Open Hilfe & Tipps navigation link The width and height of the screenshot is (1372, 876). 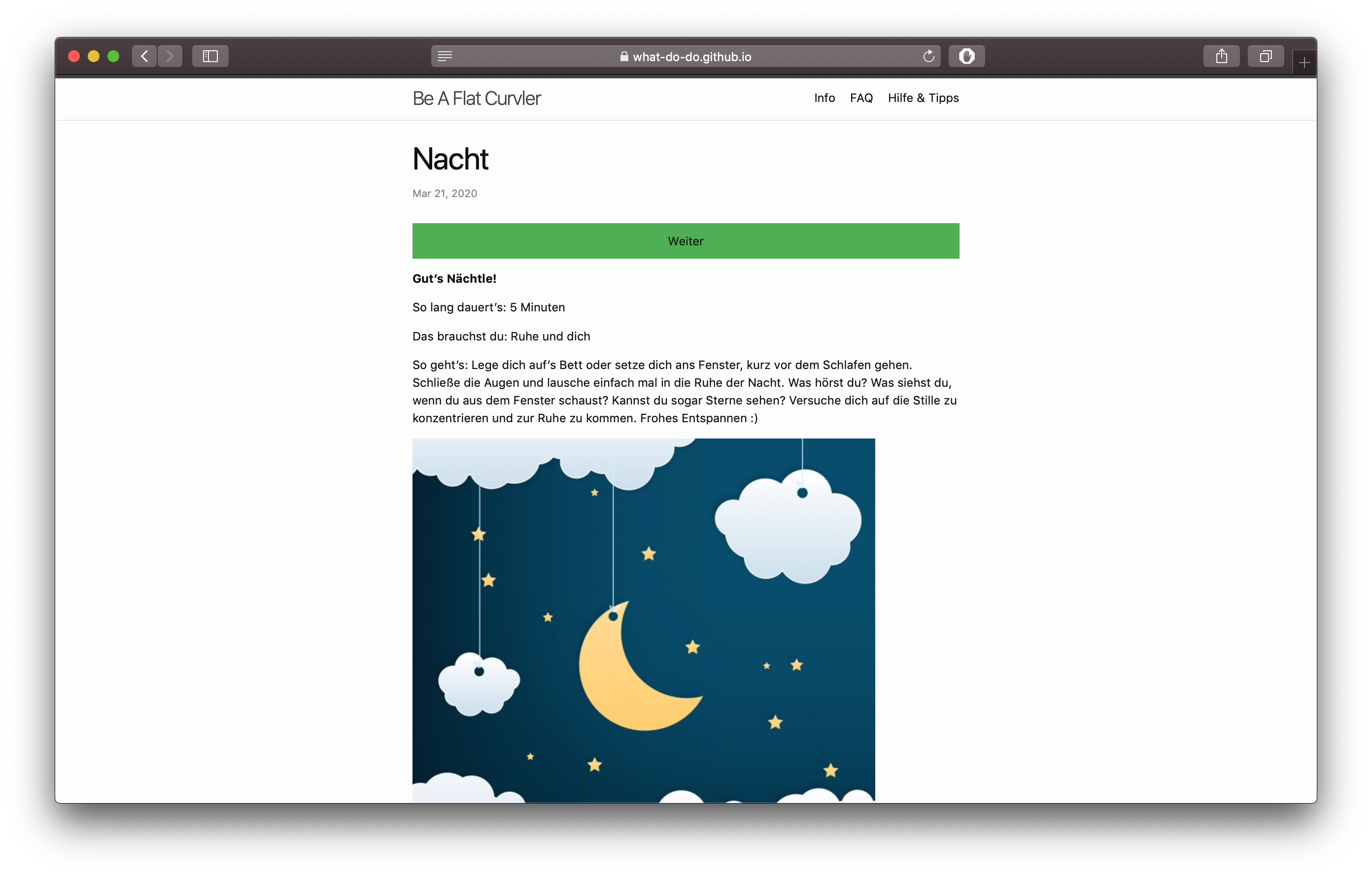click(923, 98)
